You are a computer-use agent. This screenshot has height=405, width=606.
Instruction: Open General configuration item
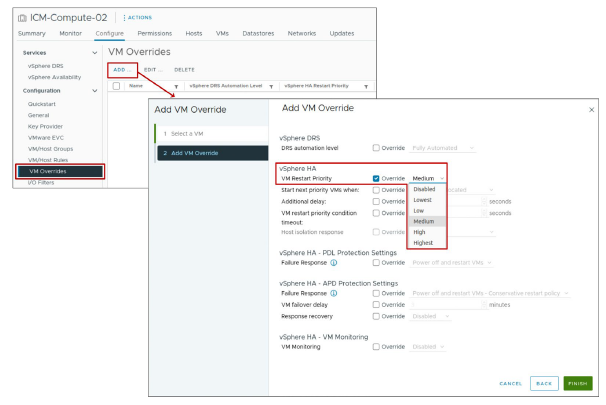tap(39, 115)
